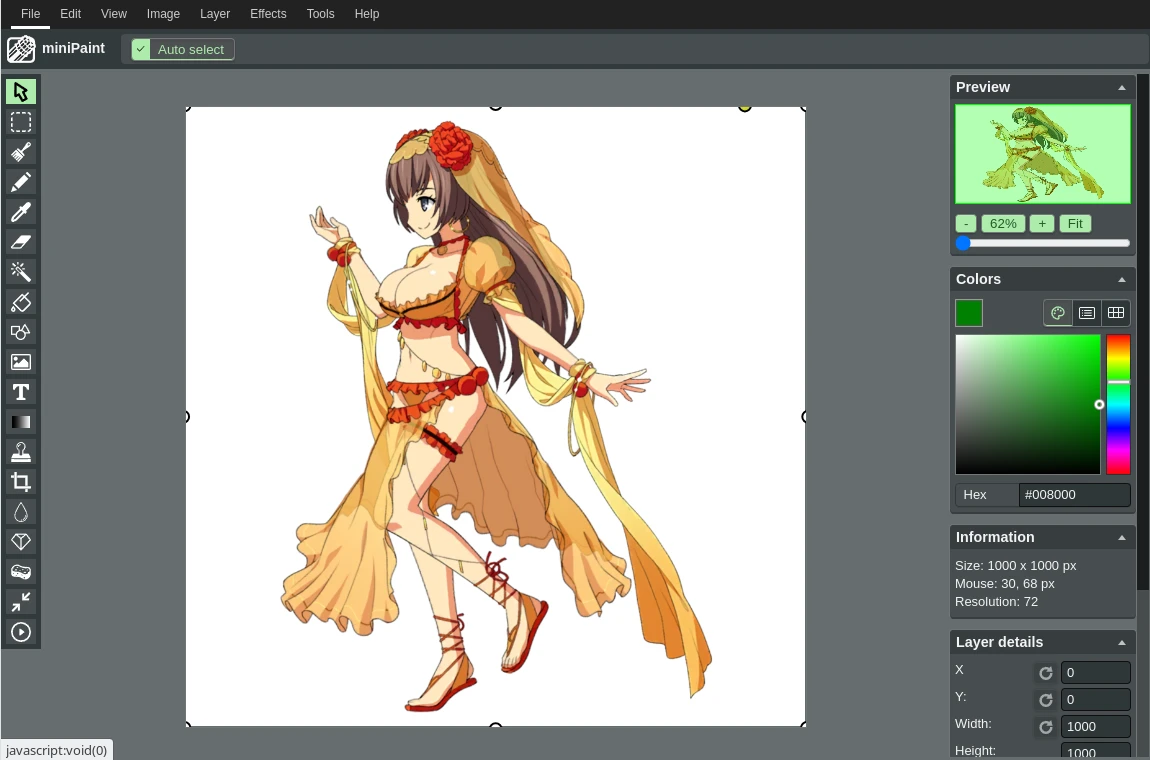Open the Tools menu
This screenshot has width=1150, height=760.
tap(321, 14)
